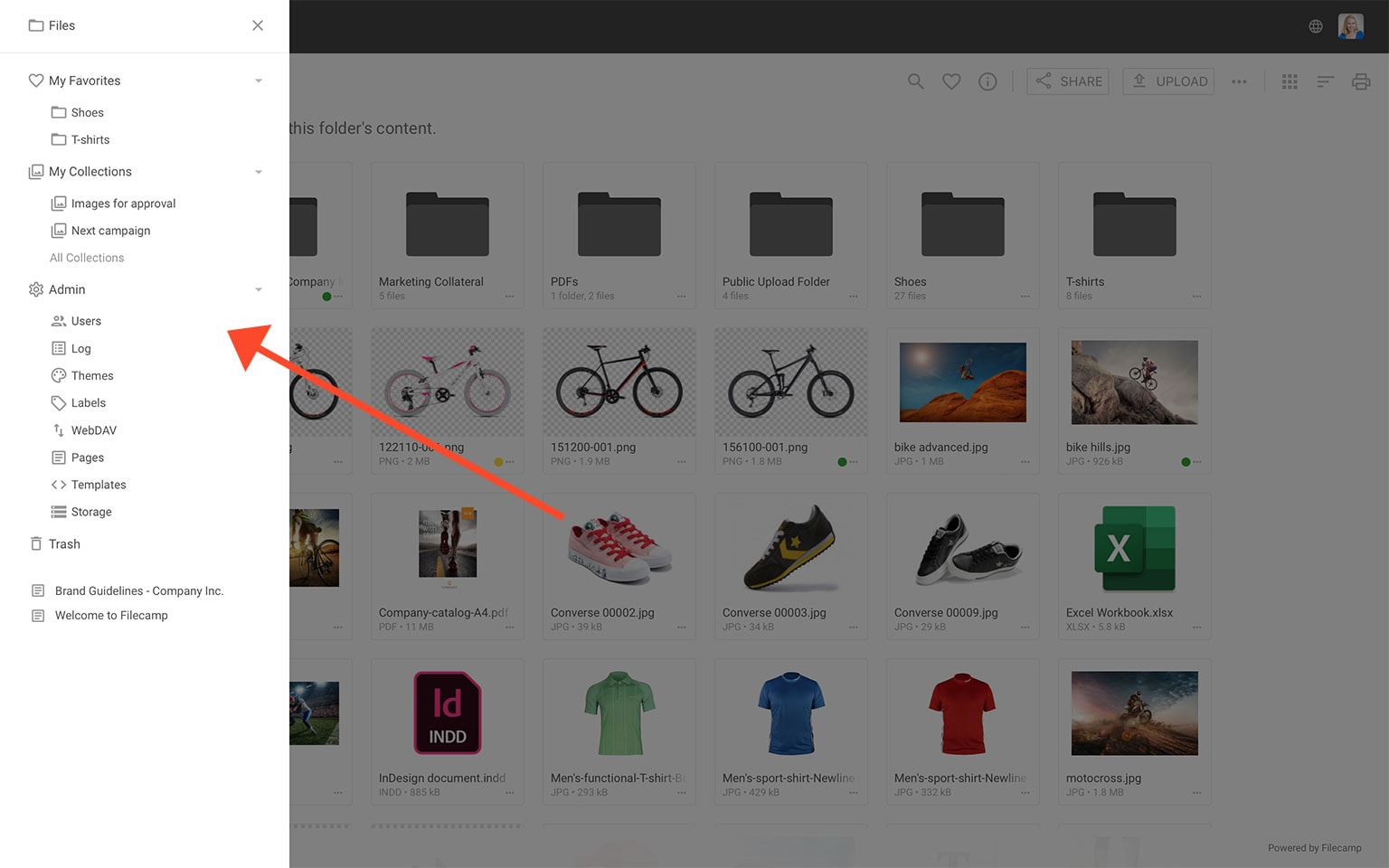
Task: Open bike hills.jpg thumbnail
Action: click(x=1135, y=382)
